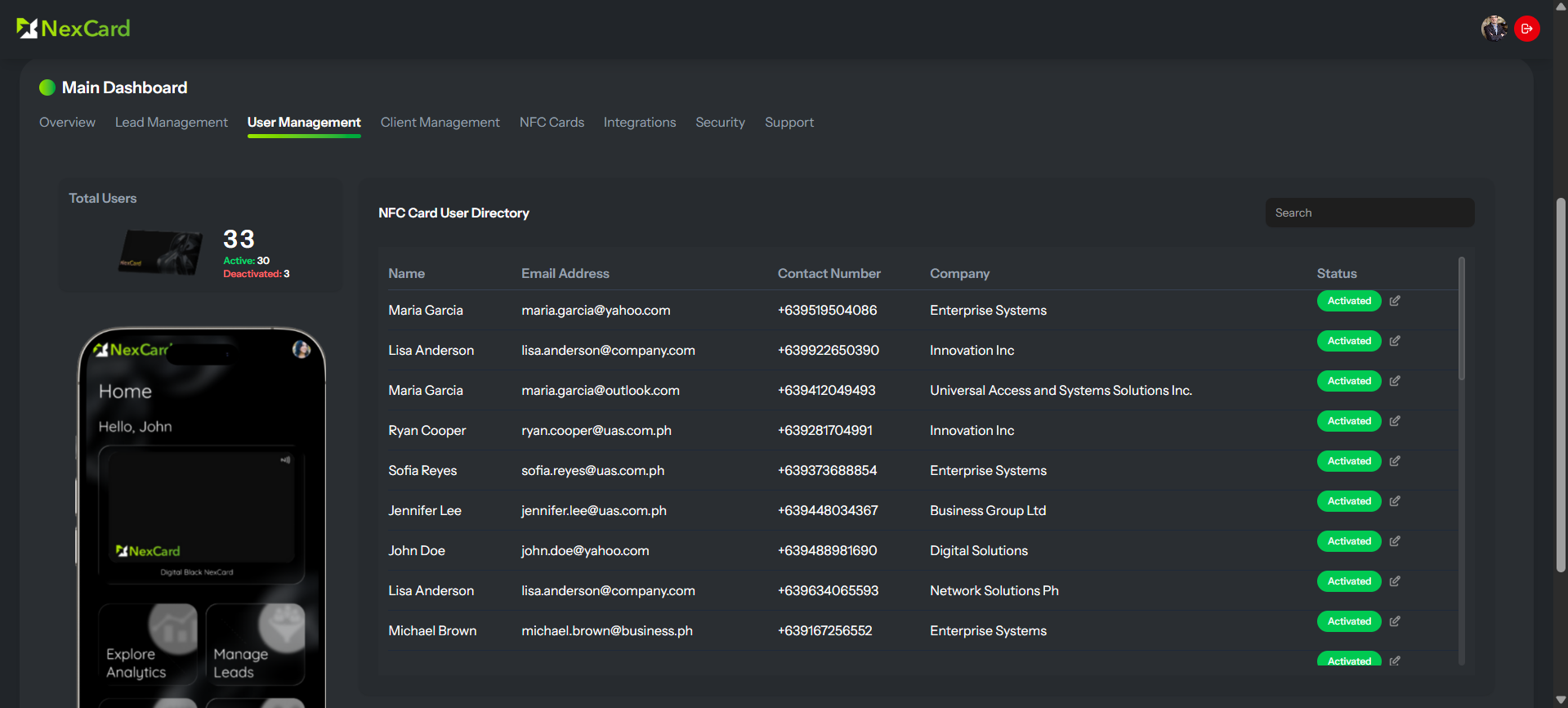The image size is (1568, 708).
Task: Edit Lisa Anderson +639922650390 row
Action: (1395, 341)
